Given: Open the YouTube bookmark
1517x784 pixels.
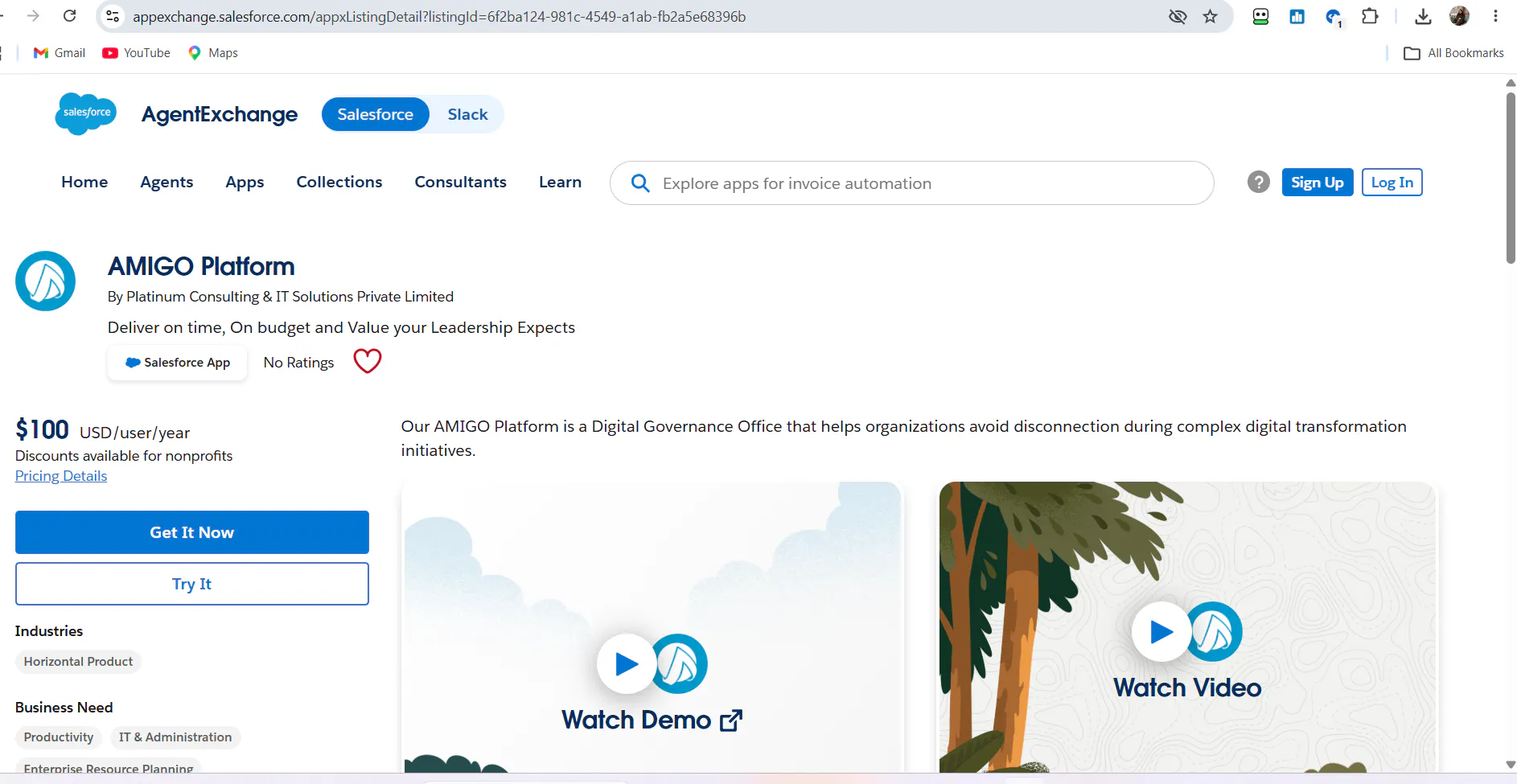Looking at the screenshot, I should (136, 53).
